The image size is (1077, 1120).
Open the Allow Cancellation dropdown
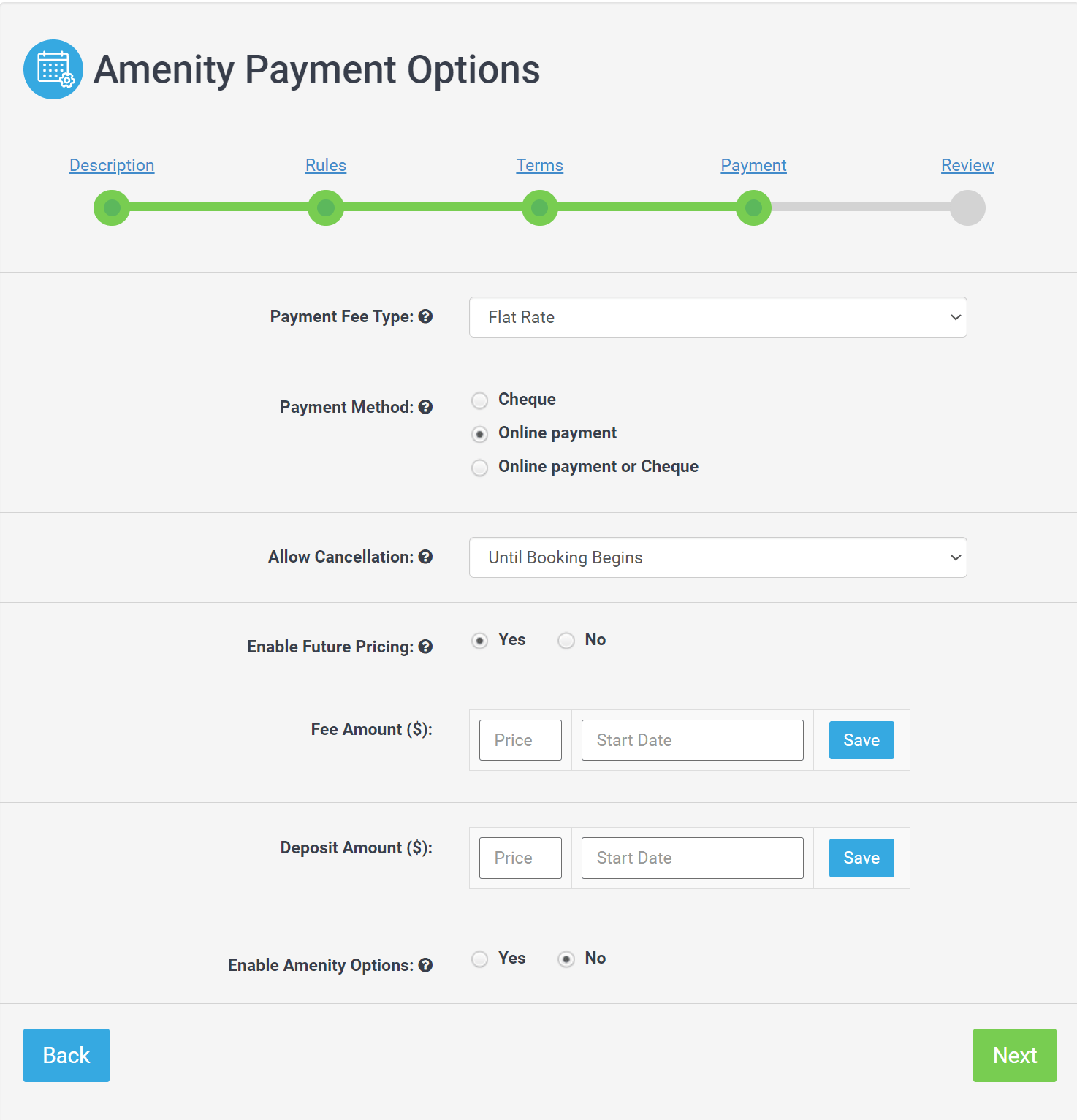coord(718,557)
